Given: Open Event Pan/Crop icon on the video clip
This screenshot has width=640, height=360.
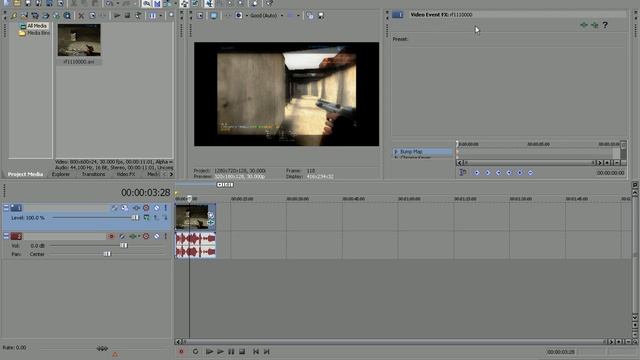Looking at the screenshot, I should point(211,215).
